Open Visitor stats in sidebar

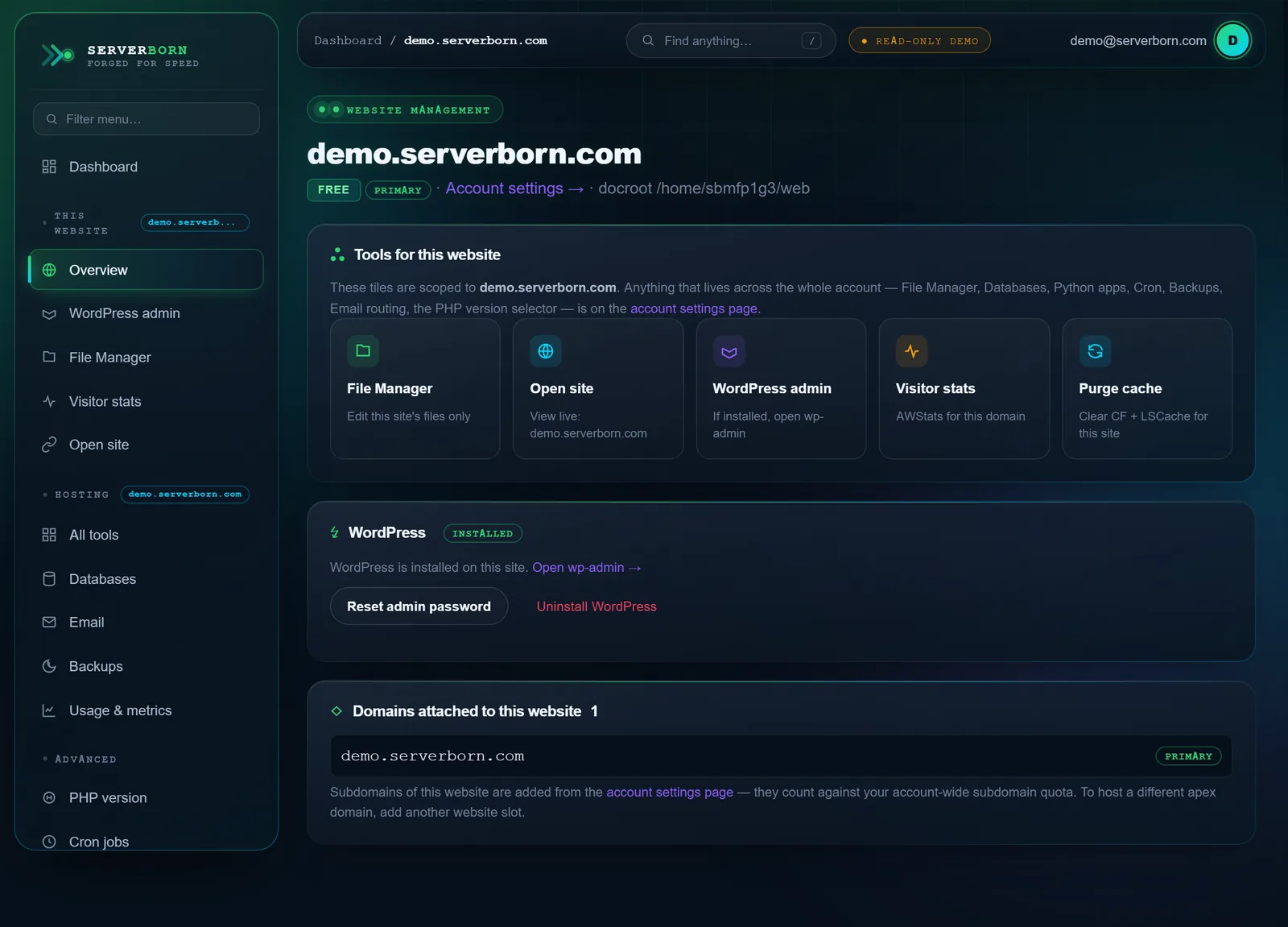point(147,401)
